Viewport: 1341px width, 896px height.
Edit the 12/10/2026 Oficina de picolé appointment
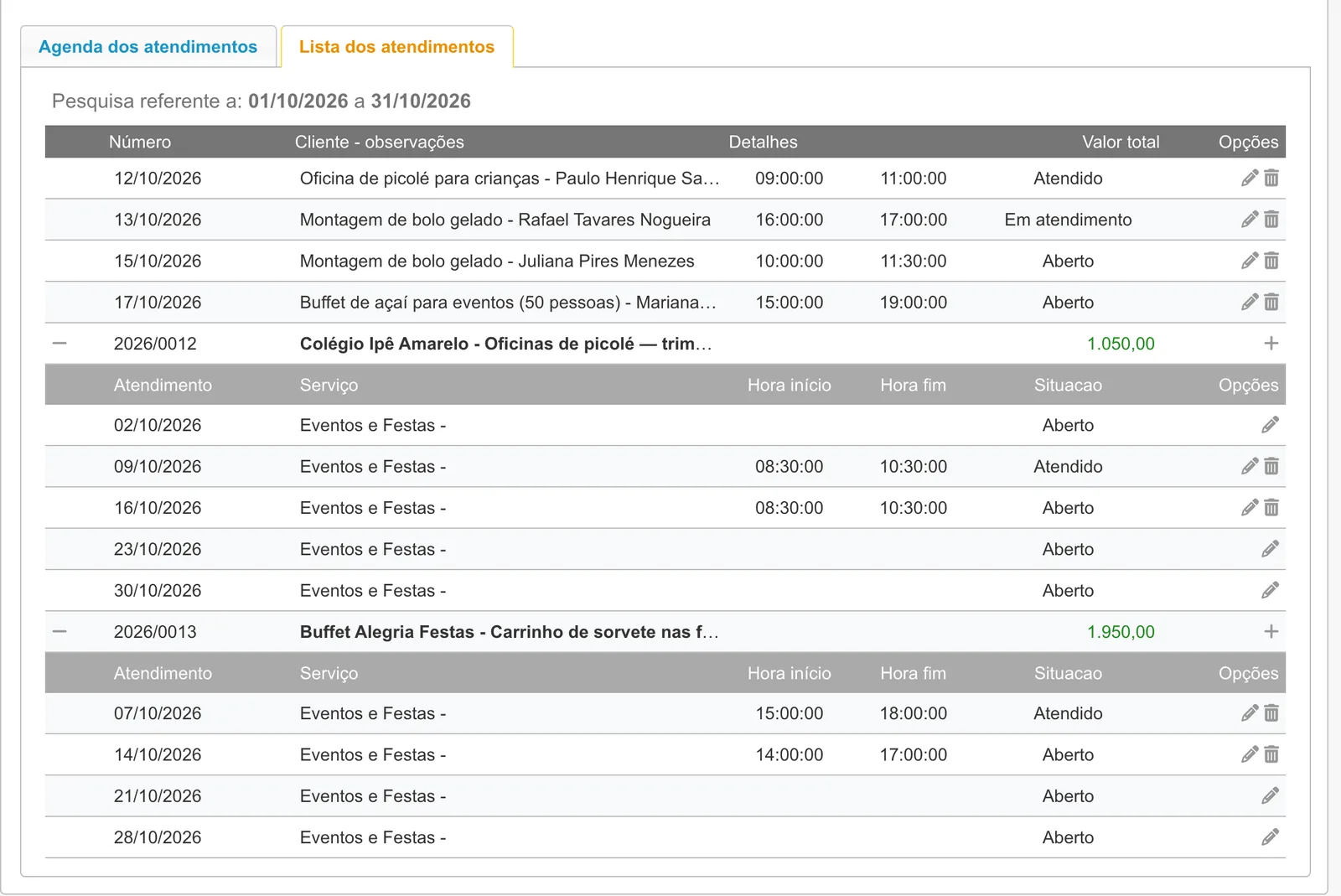tap(1250, 178)
